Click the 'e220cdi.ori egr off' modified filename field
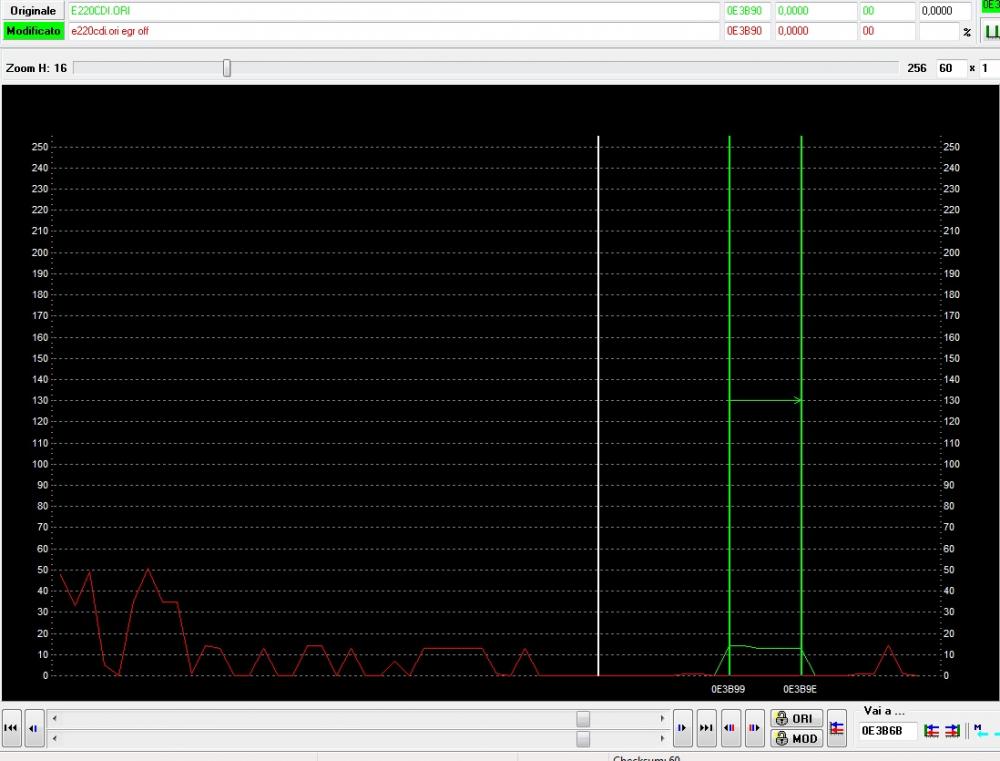Image resolution: width=1000 pixels, height=761 pixels. pos(393,31)
